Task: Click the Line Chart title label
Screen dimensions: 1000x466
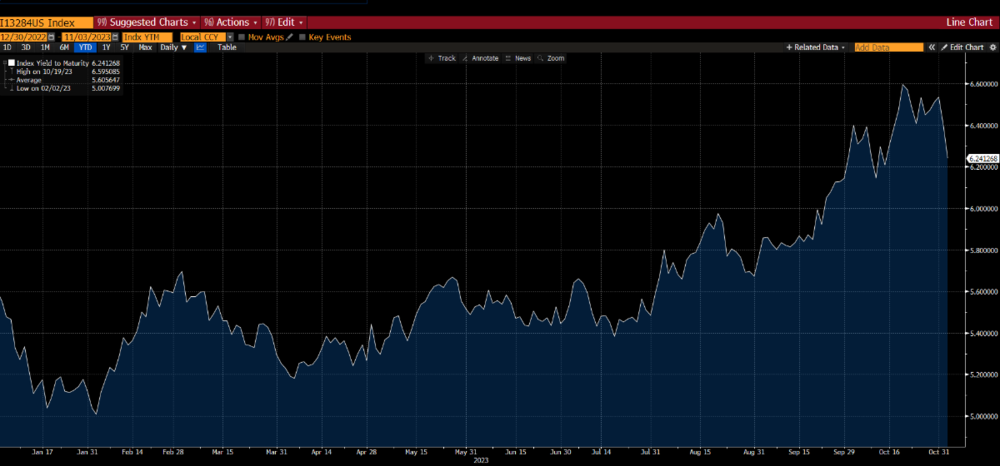Action: click(969, 22)
